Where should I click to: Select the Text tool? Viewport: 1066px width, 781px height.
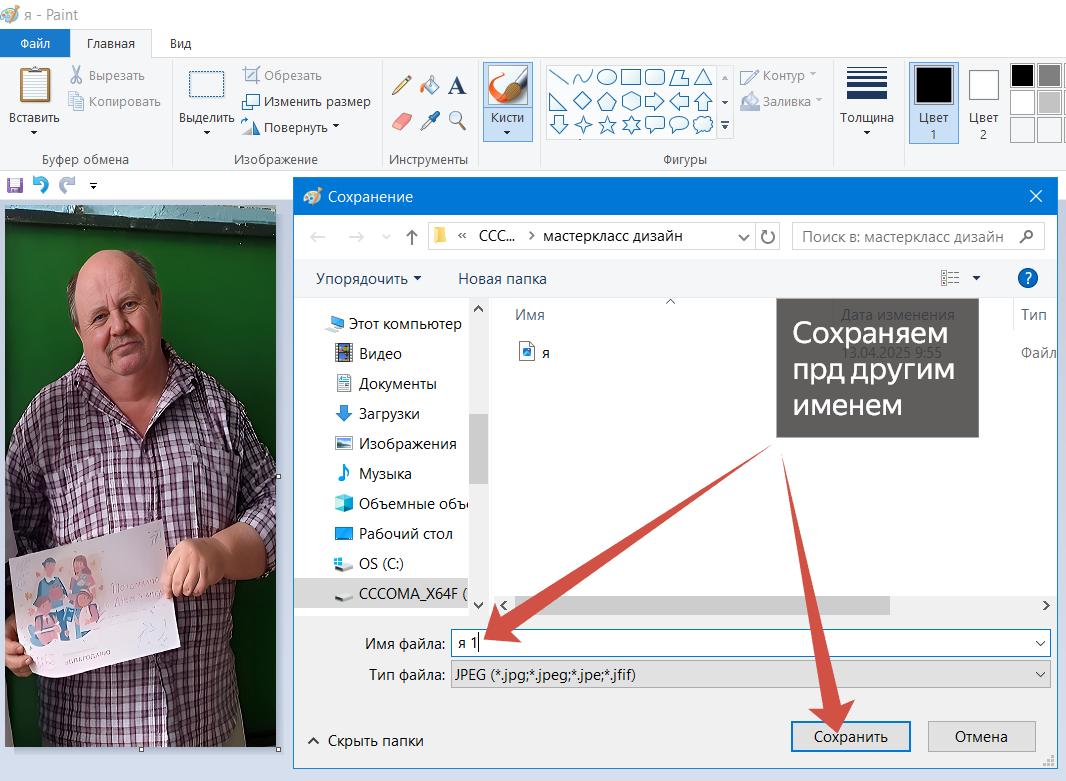point(457,86)
